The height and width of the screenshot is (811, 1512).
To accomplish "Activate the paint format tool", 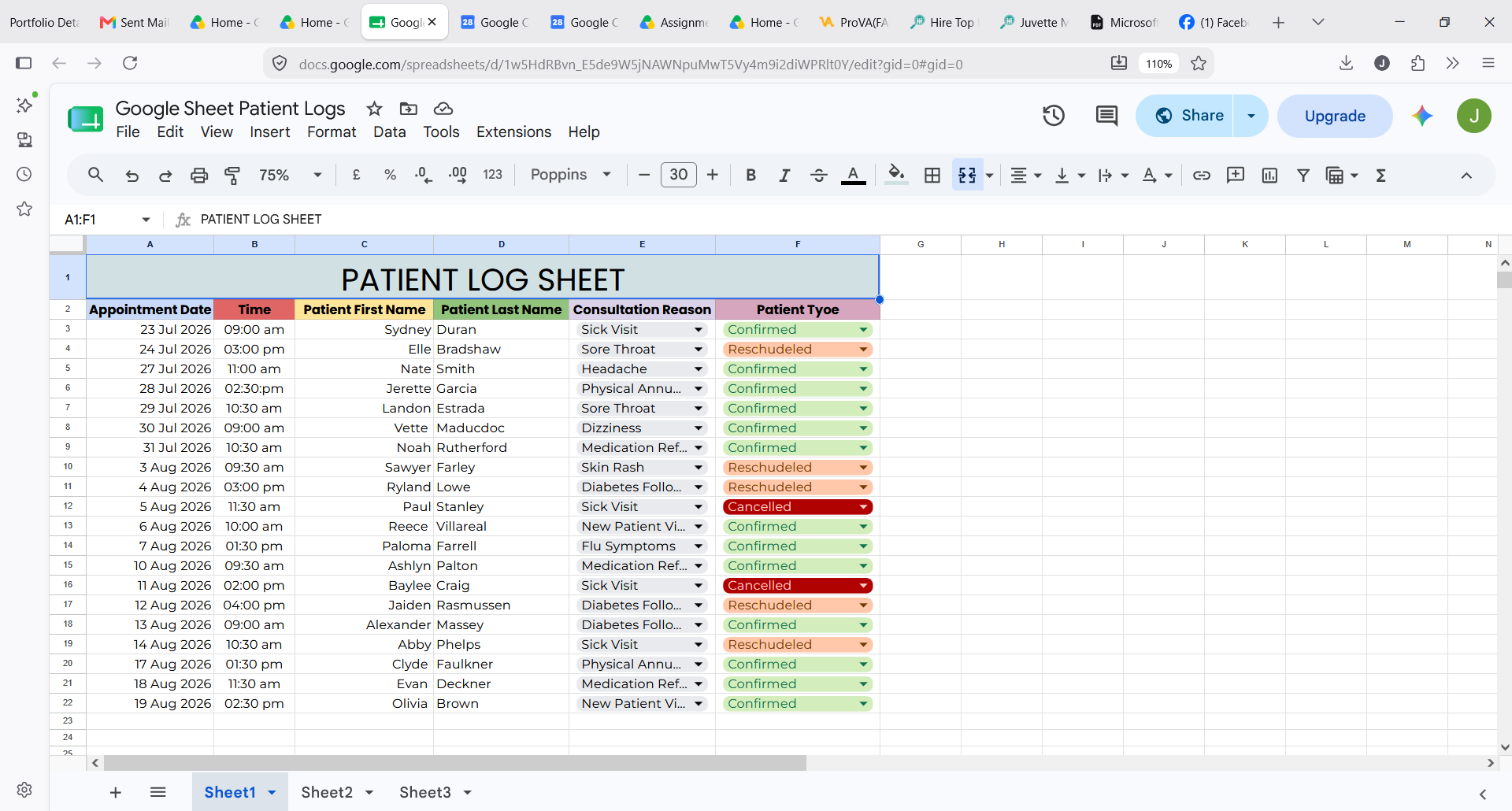I will [x=232, y=175].
